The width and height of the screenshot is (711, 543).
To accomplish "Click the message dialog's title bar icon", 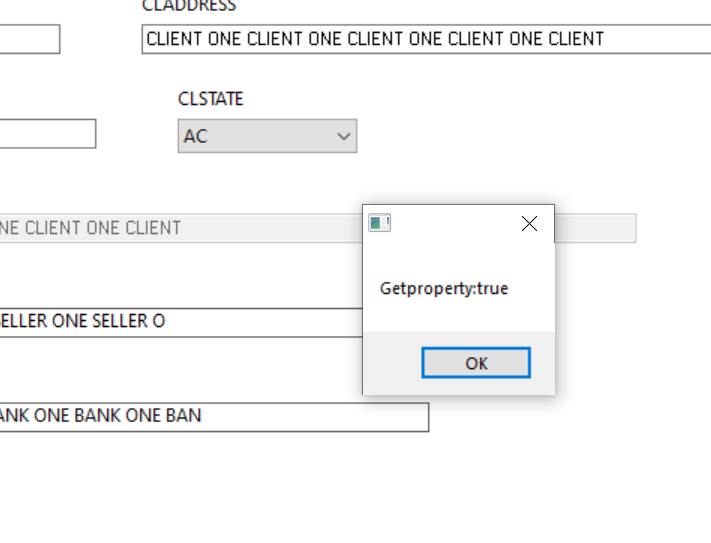I will (379, 223).
